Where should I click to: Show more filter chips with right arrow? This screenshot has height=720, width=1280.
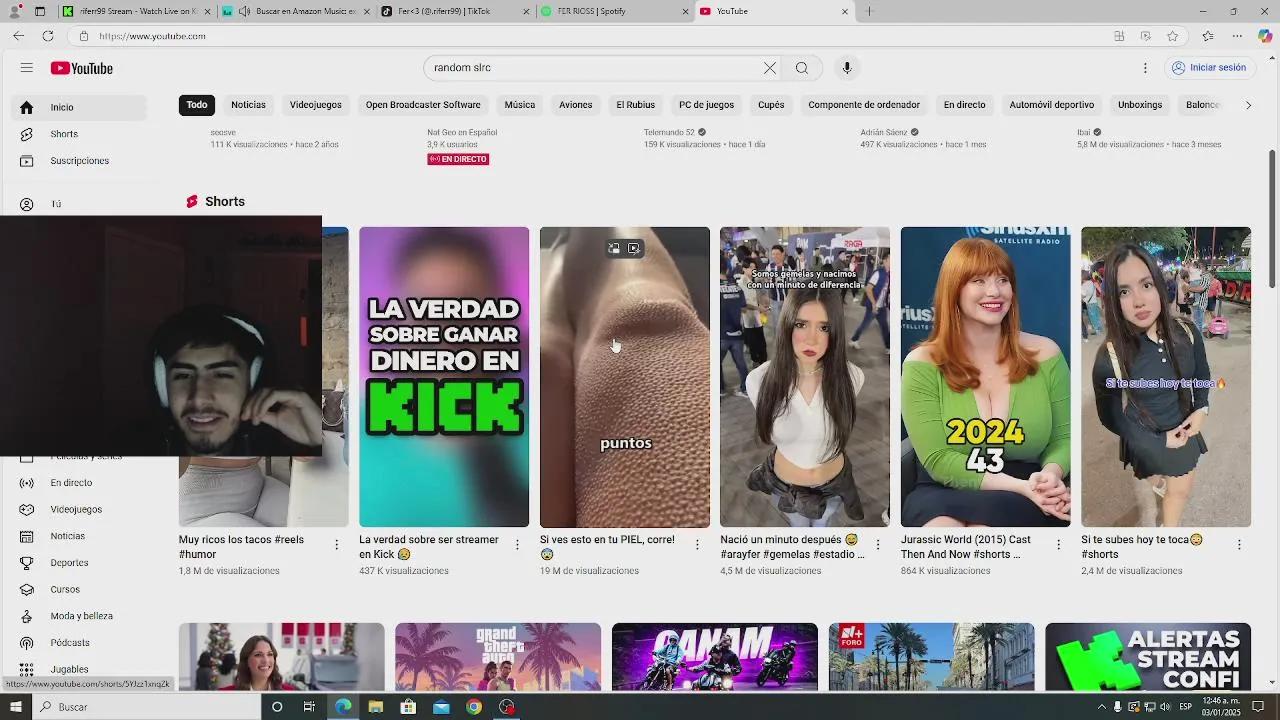(x=1248, y=105)
